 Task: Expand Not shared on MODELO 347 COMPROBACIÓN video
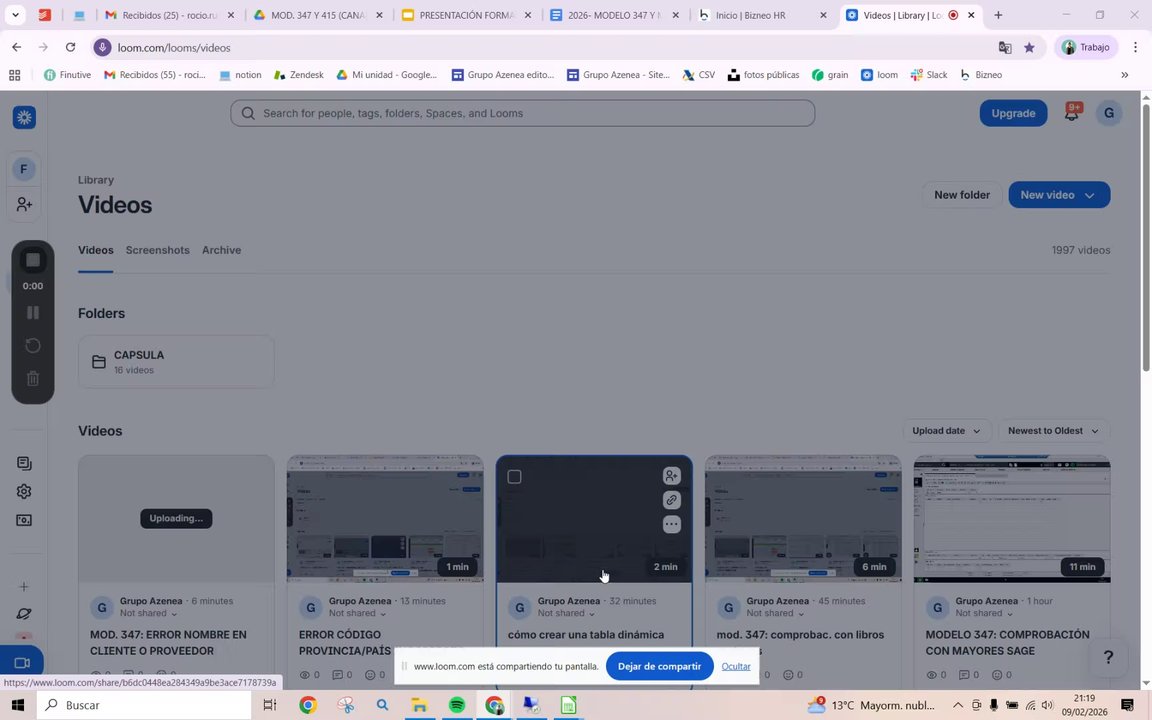[x=984, y=613]
